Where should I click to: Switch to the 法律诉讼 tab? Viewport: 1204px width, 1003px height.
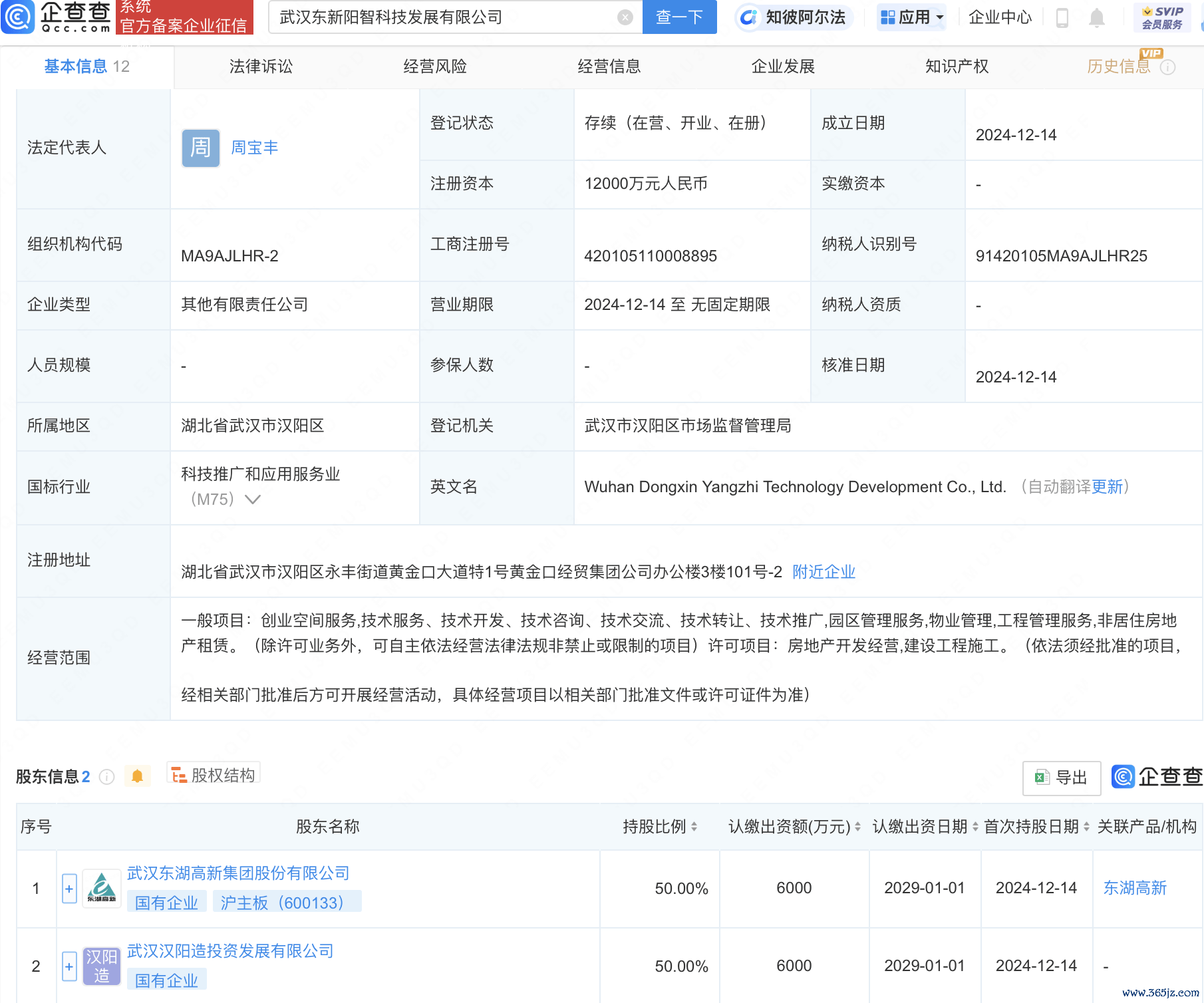261,67
